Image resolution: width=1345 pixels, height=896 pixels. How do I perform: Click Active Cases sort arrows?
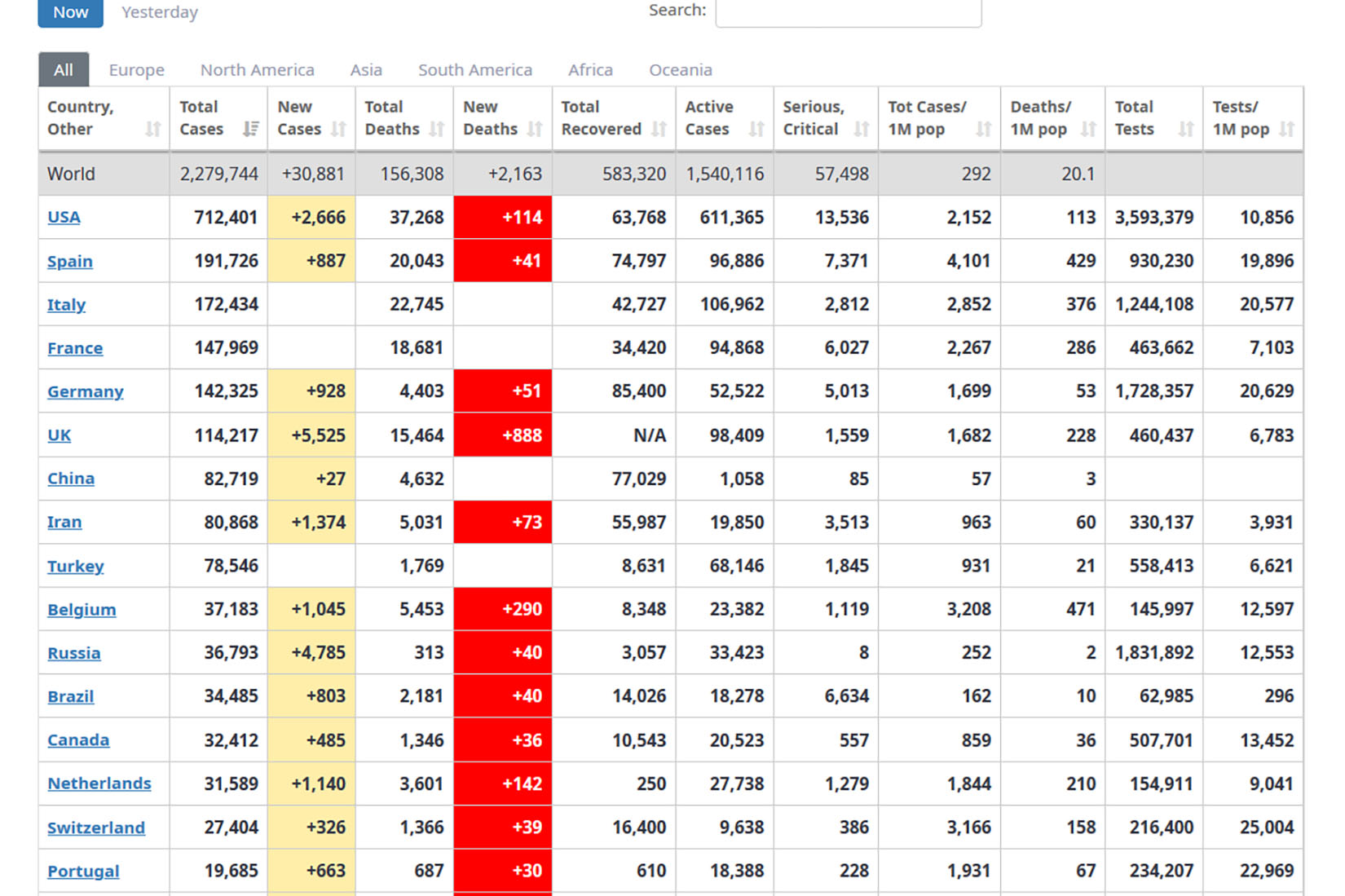(x=756, y=129)
